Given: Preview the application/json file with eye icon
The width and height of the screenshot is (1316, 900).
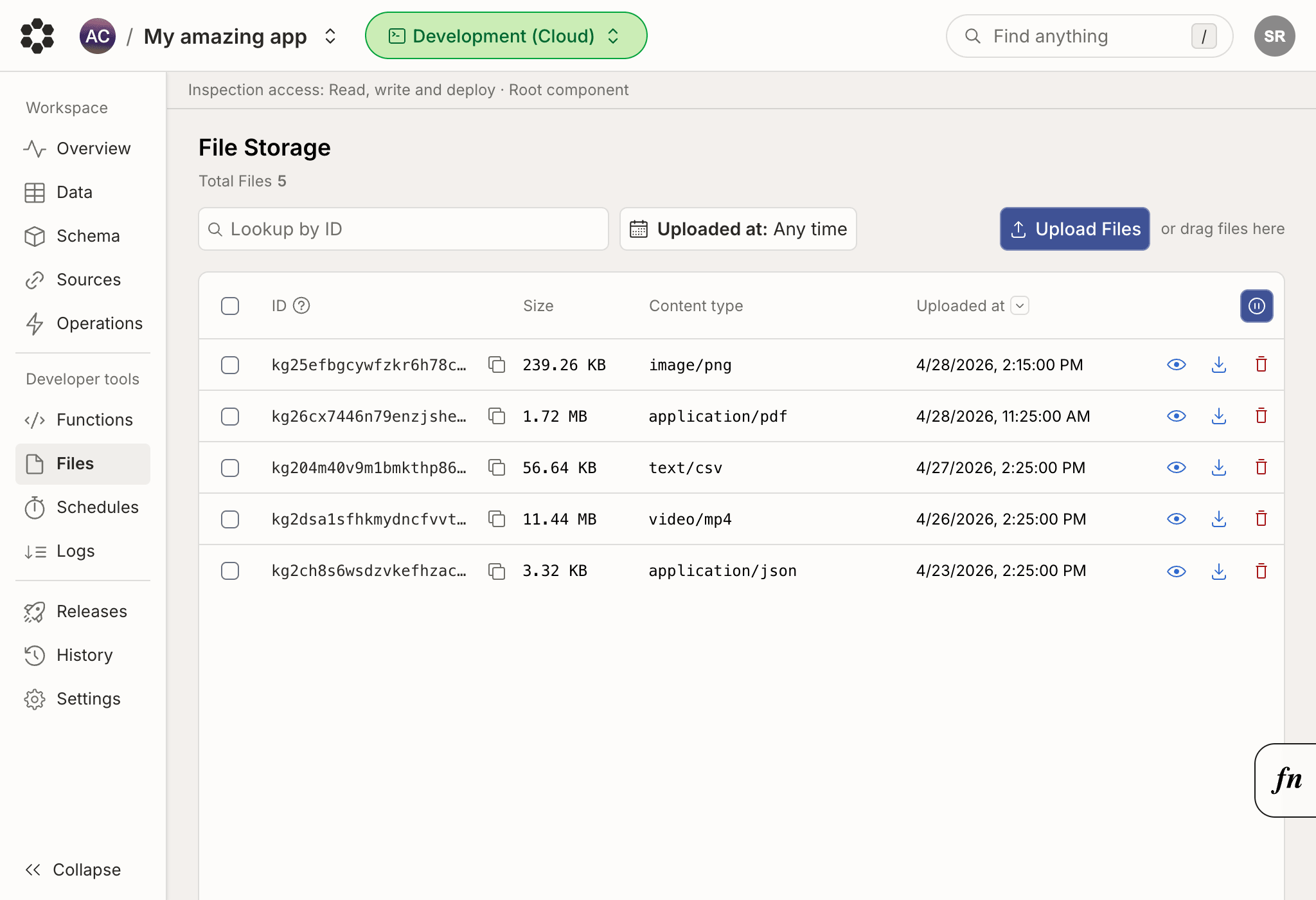Looking at the screenshot, I should [1177, 571].
